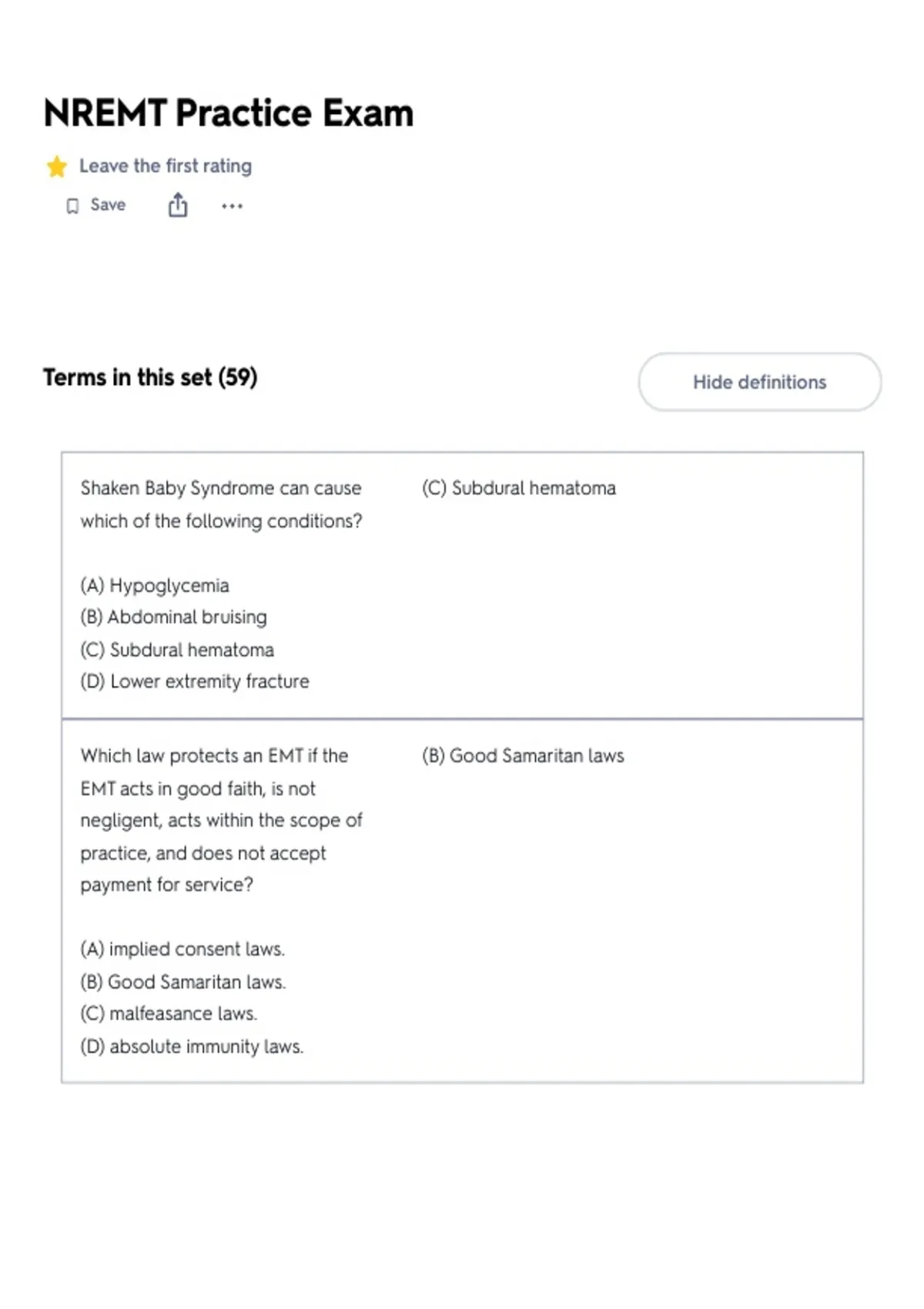Click the Save bookmark icon
This screenshot has height=1309, width=924.
tap(72, 206)
